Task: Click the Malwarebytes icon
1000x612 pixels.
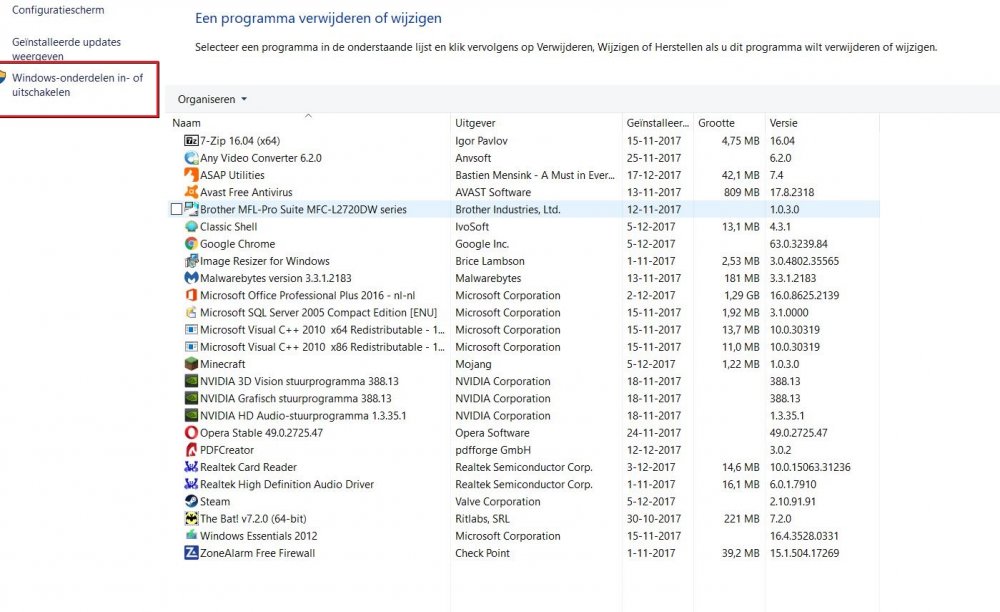Action: coord(191,278)
